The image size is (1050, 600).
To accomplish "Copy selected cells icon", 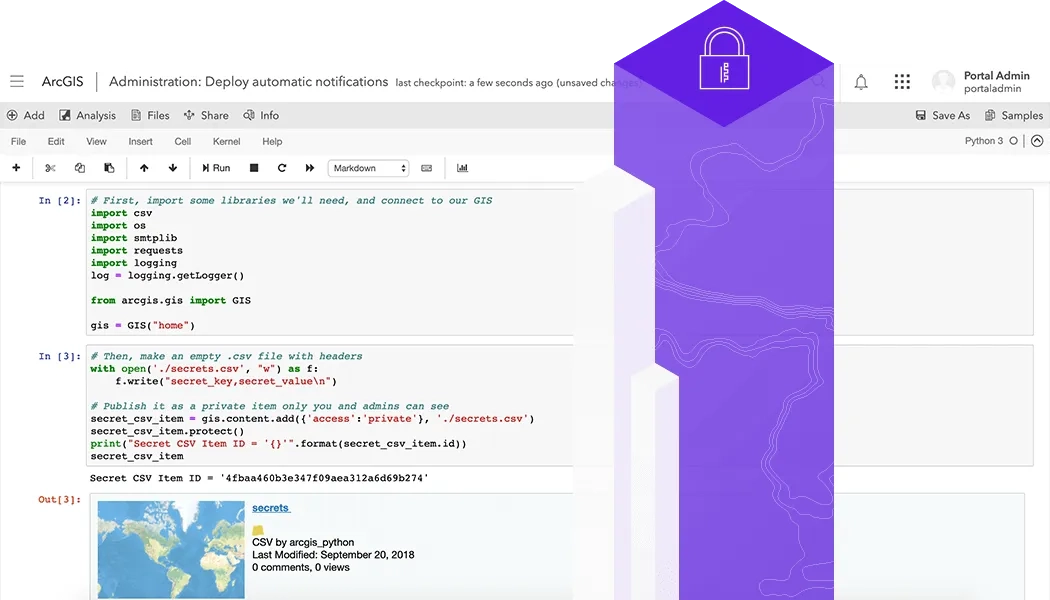I will pos(80,168).
